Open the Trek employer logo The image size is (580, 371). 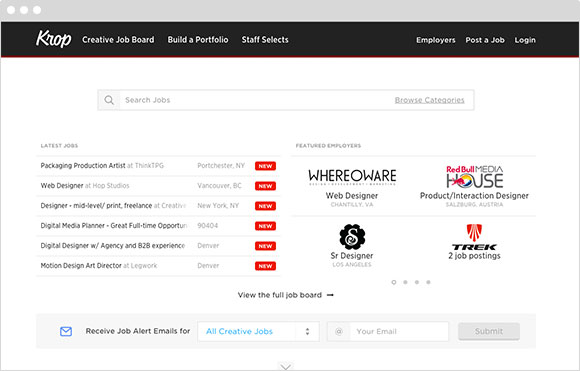coord(474,237)
